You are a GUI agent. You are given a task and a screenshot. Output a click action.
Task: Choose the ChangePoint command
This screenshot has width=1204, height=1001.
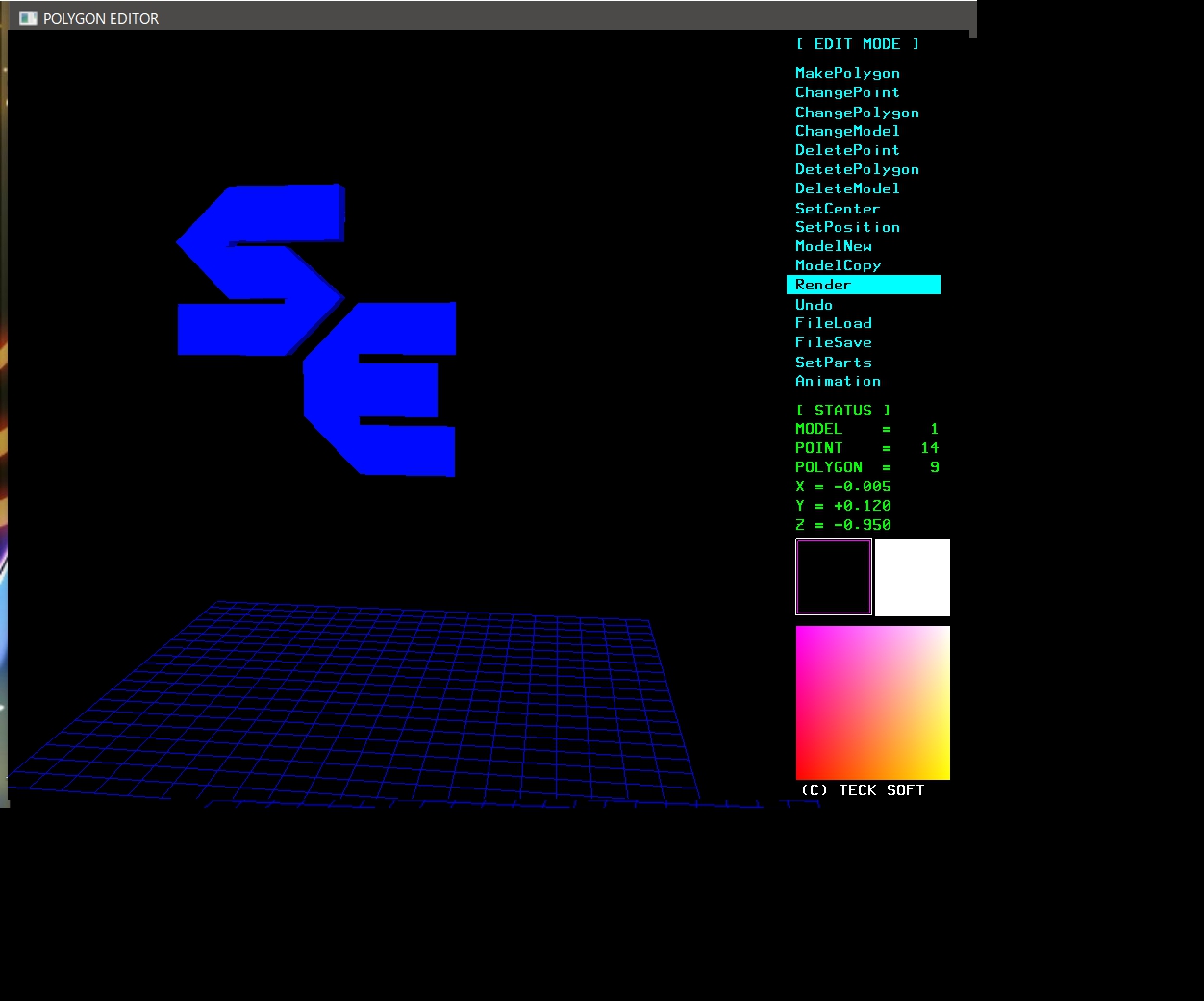[x=847, y=92]
